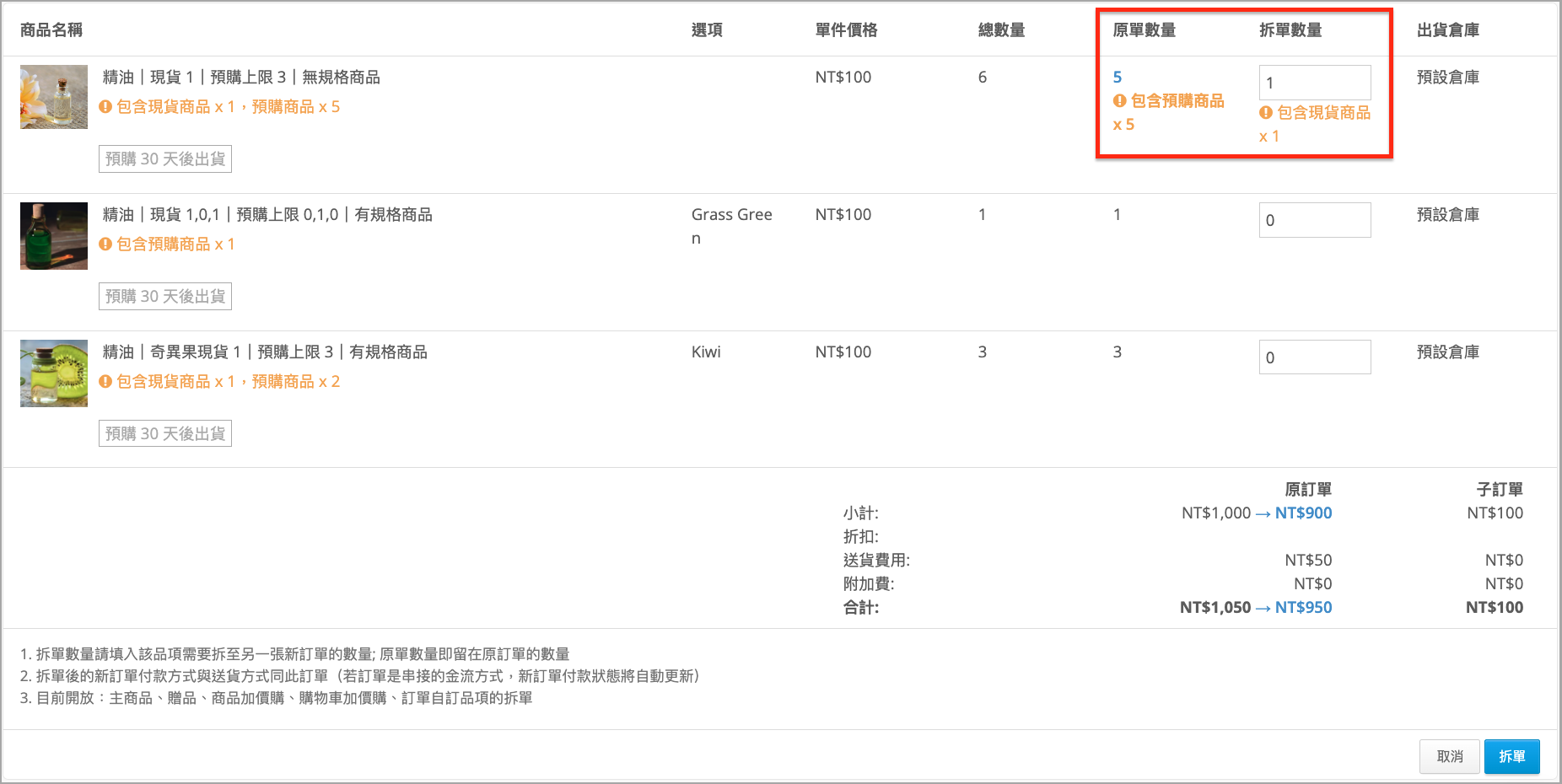
Task: Click the 預購 30 天後出貨 tag of first product
Action: pyautogui.click(x=165, y=159)
